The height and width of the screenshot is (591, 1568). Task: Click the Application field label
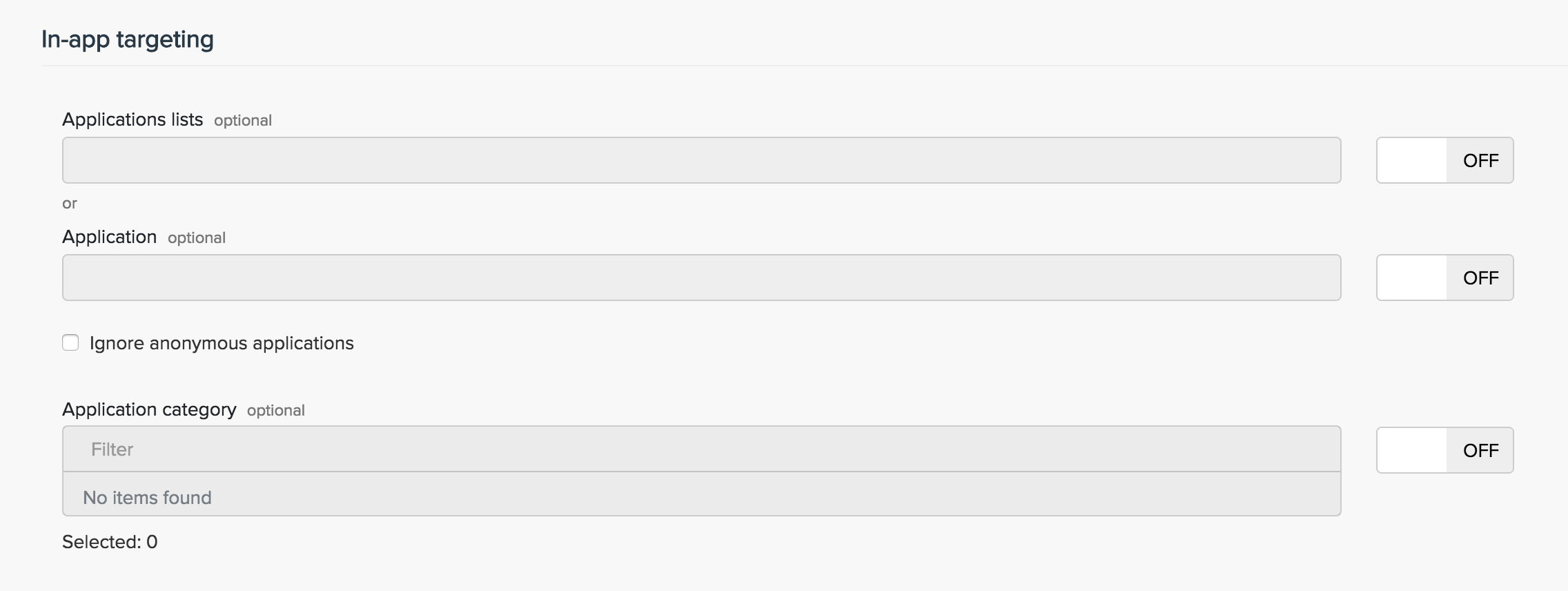(110, 237)
